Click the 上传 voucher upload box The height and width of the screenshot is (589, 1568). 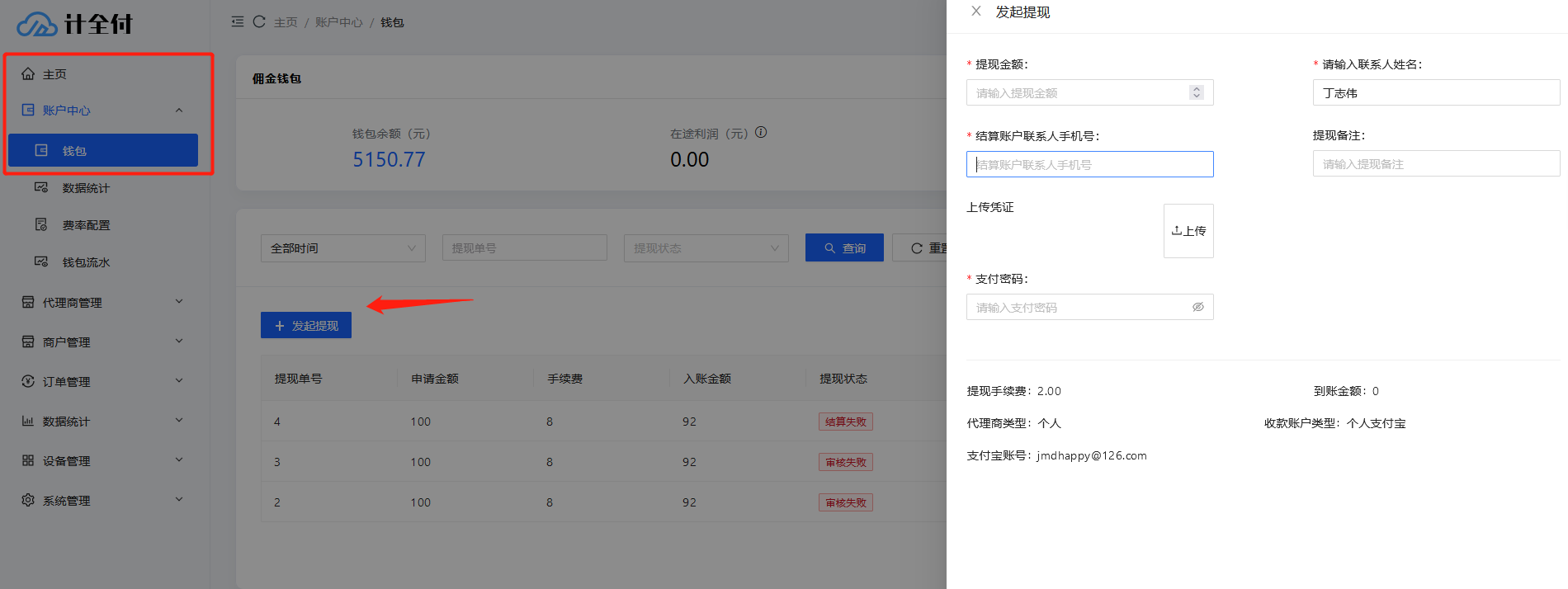pos(1188,231)
